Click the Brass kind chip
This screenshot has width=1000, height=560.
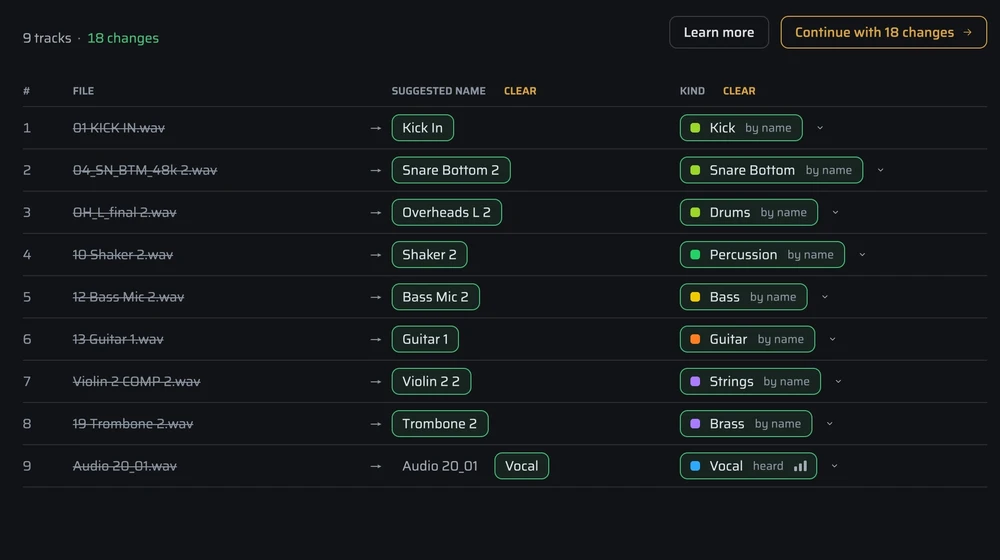(746, 424)
